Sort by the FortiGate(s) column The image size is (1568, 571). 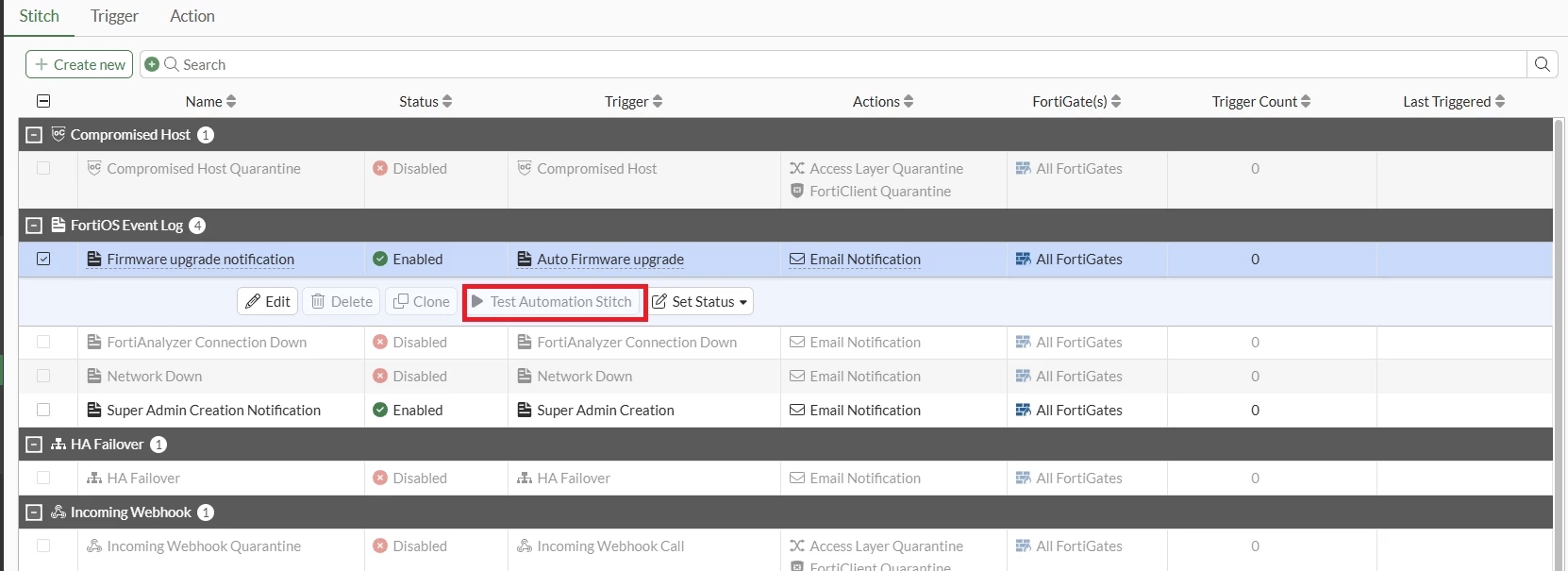1076,101
